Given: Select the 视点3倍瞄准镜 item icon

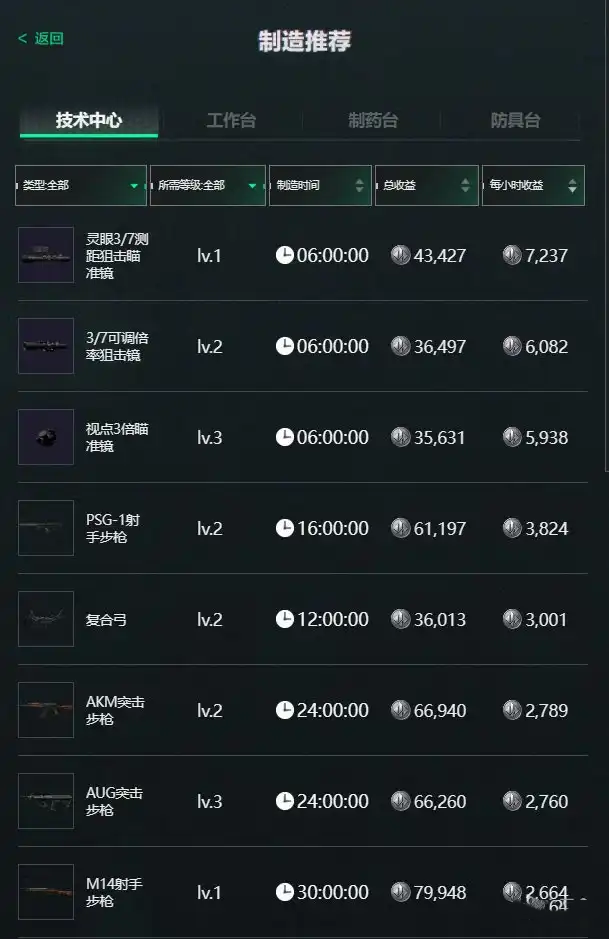Looking at the screenshot, I should tap(46, 437).
